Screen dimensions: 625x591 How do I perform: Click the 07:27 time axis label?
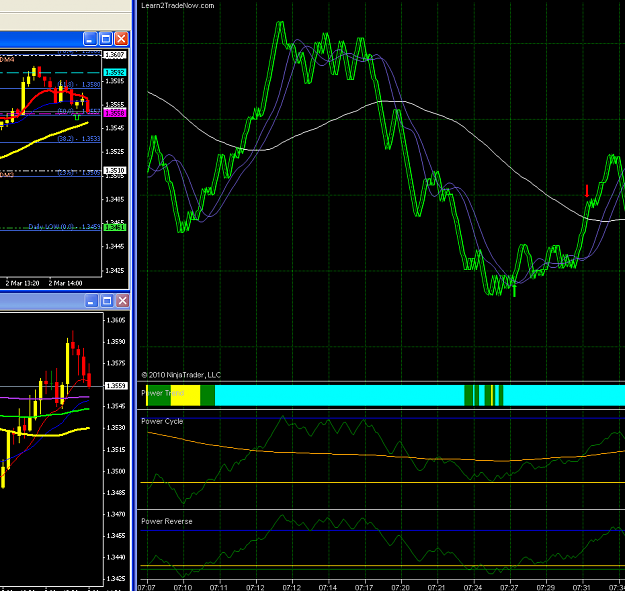[x=509, y=587]
